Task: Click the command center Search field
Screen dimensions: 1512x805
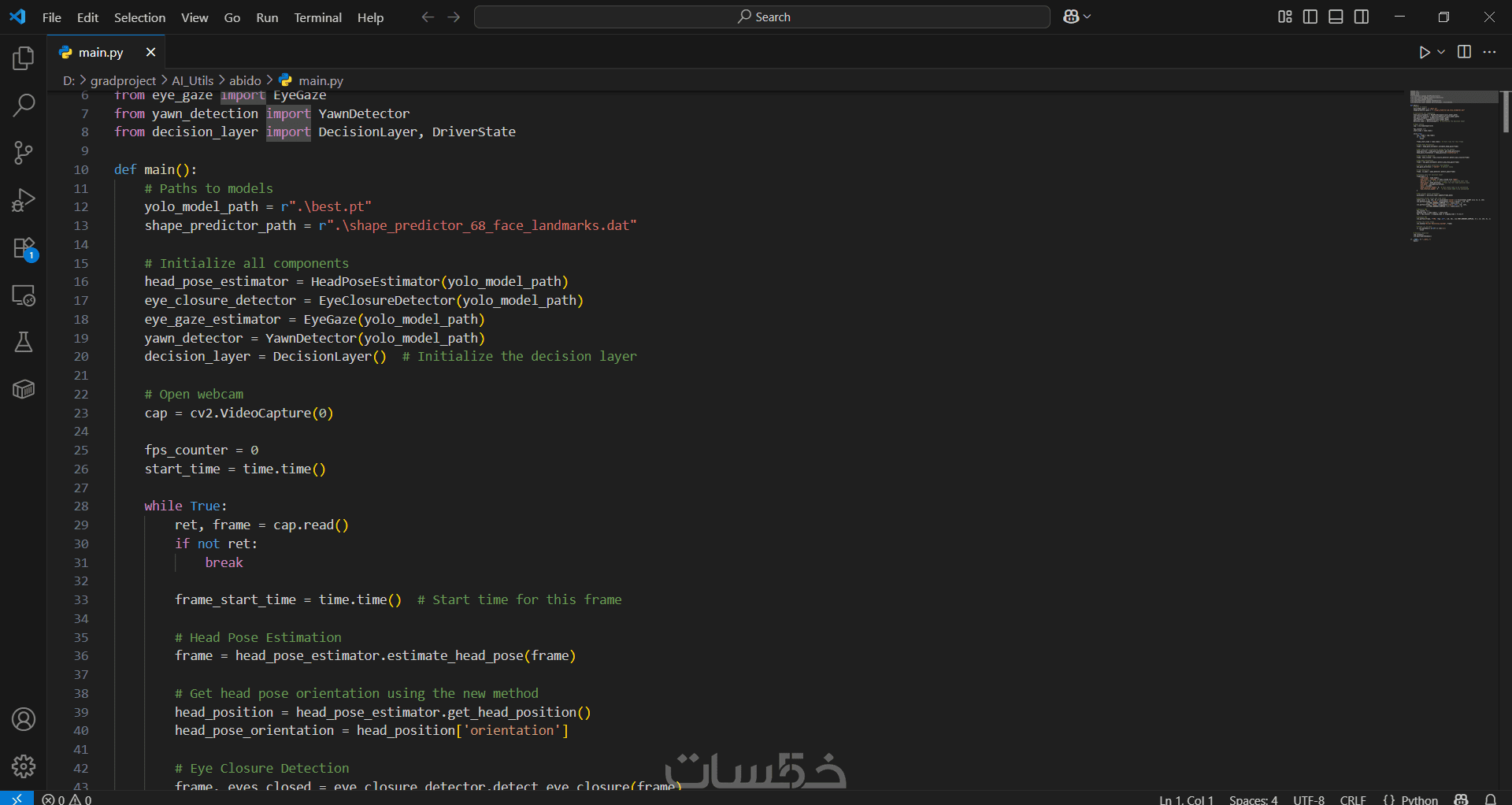Action: pos(762,17)
